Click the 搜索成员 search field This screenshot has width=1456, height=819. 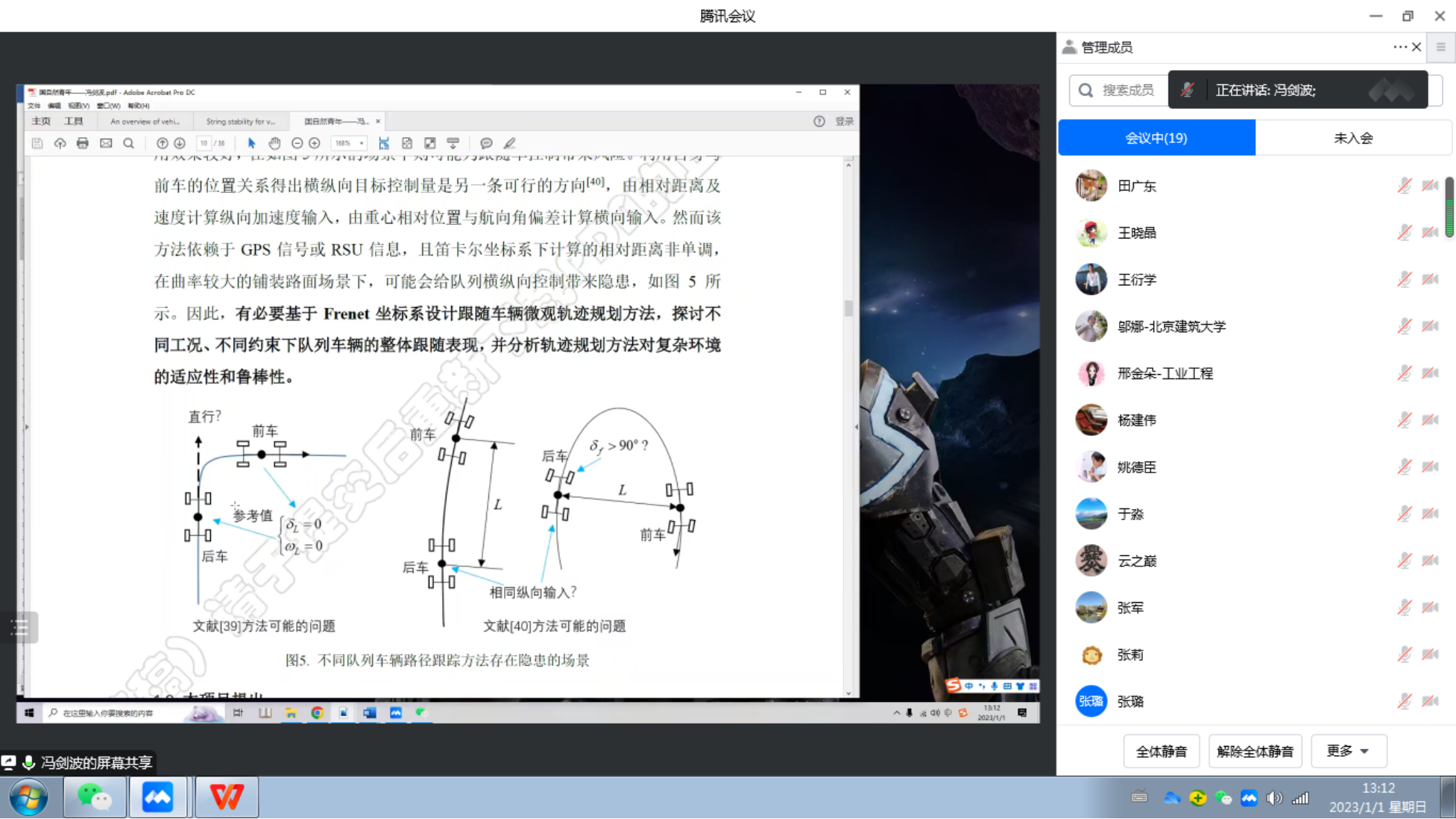click(1127, 90)
